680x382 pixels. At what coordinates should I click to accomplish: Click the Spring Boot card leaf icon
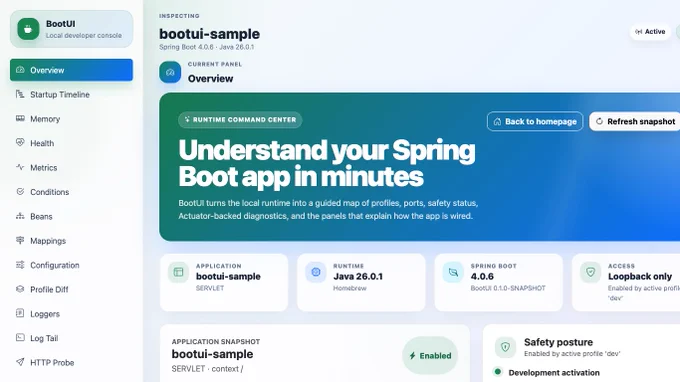[453, 272]
